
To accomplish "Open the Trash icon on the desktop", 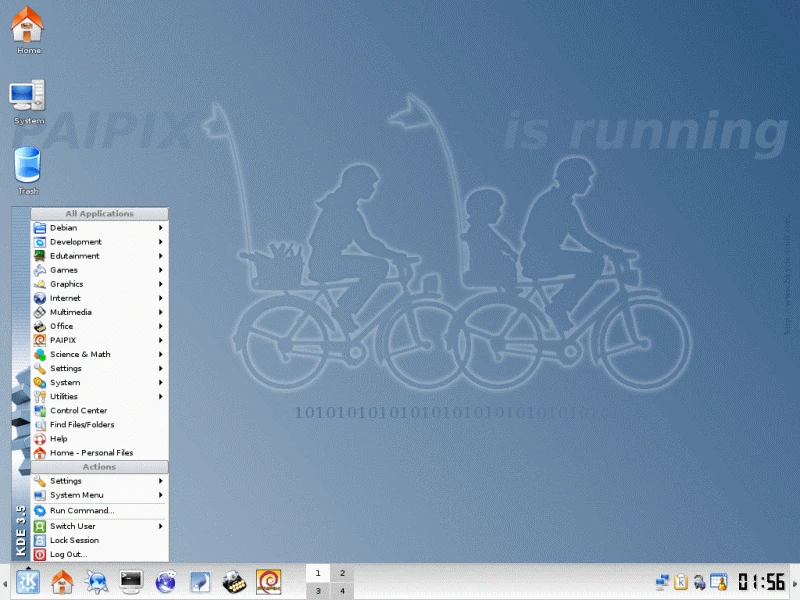I will tap(26, 165).
